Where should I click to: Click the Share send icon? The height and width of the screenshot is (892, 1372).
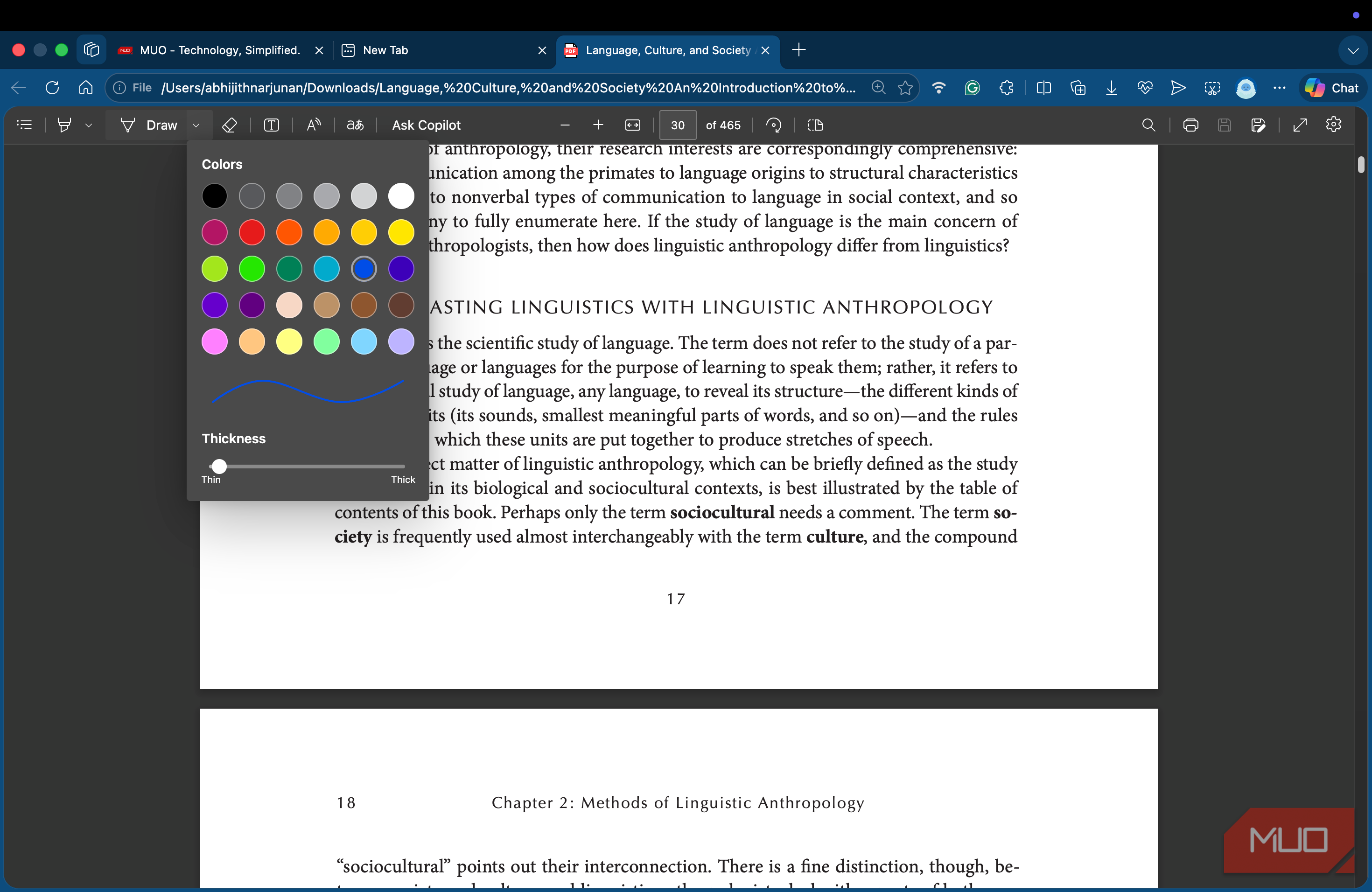click(1178, 88)
